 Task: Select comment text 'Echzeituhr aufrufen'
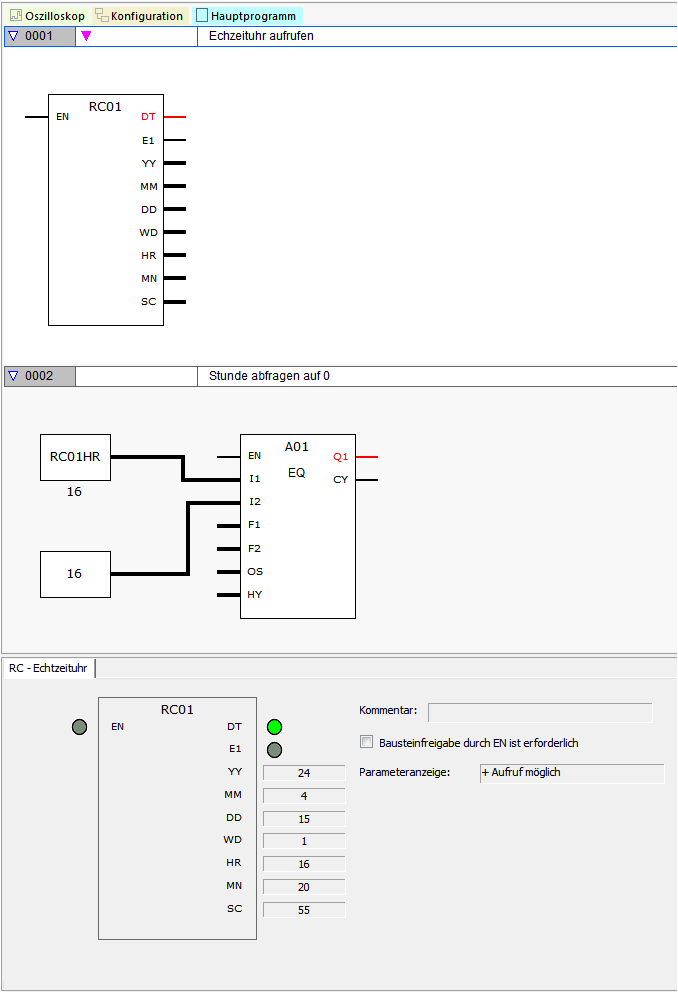click(x=261, y=36)
